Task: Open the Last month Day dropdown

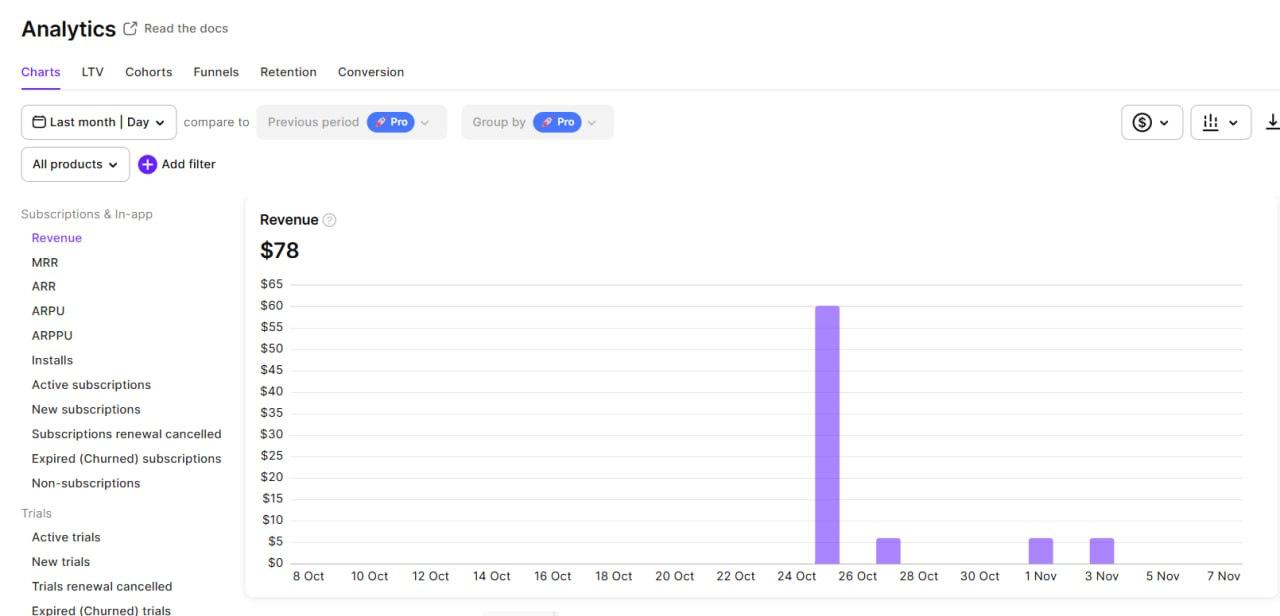Action: coord(98,121)
